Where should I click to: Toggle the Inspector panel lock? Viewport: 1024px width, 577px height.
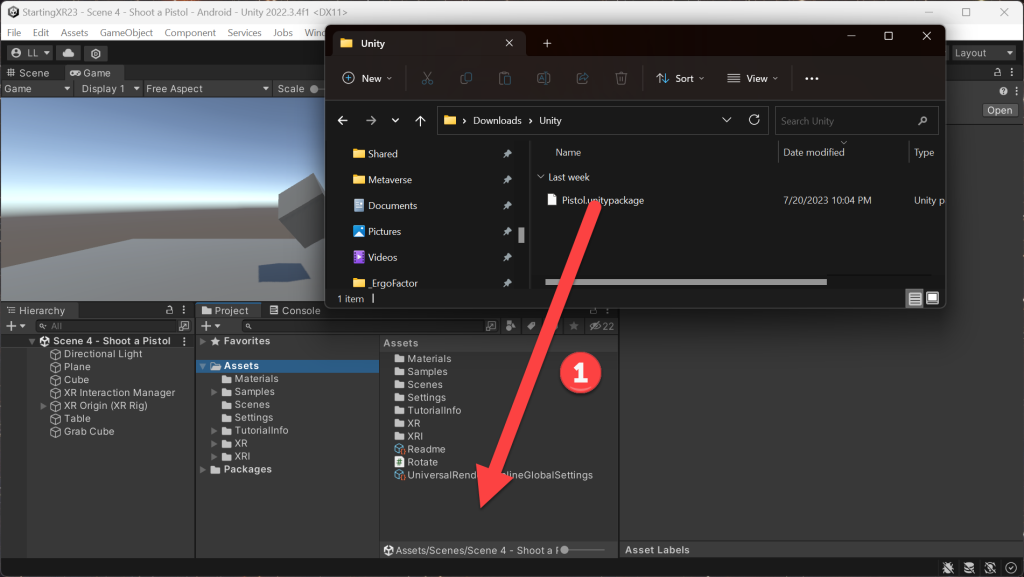pyautogui.click(x=997, y=72)
